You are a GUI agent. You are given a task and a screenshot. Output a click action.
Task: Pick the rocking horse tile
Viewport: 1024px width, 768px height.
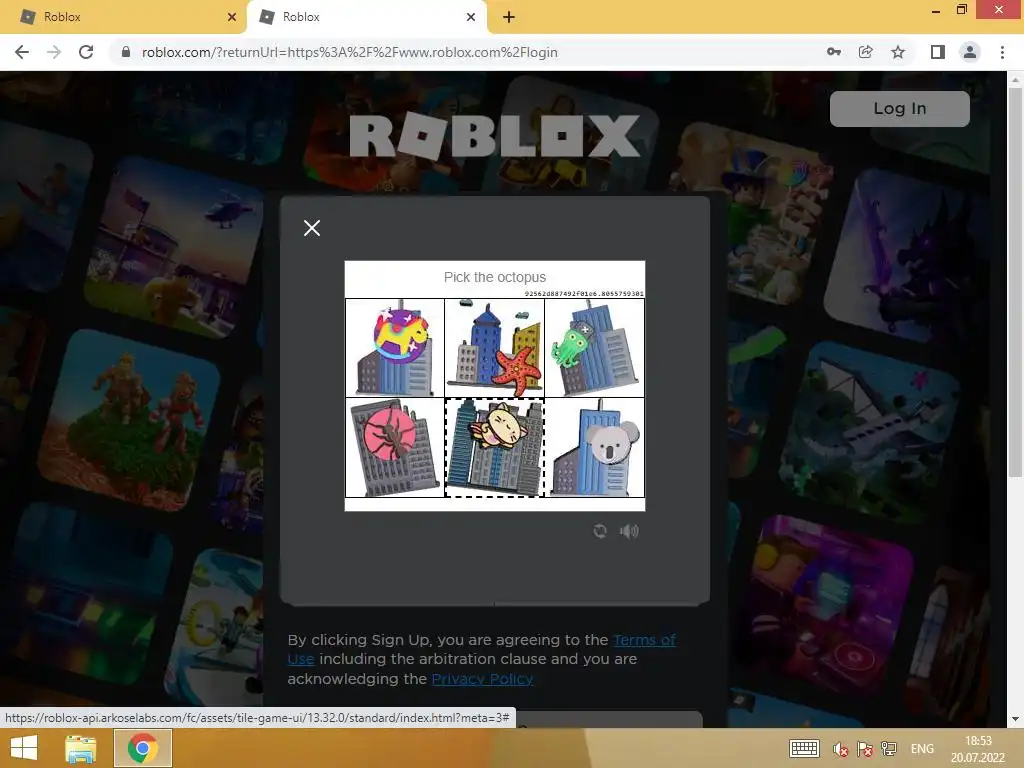(x=394, y=348)
